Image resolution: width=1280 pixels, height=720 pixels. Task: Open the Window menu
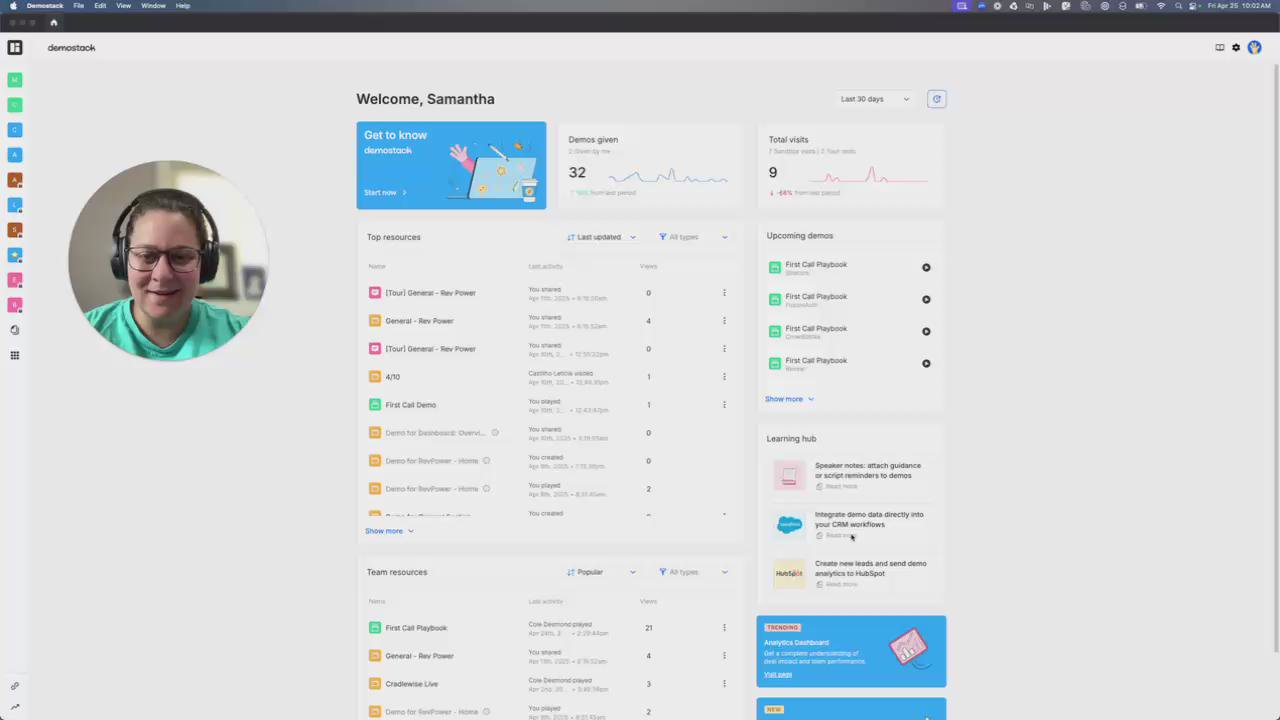point(153,6)
